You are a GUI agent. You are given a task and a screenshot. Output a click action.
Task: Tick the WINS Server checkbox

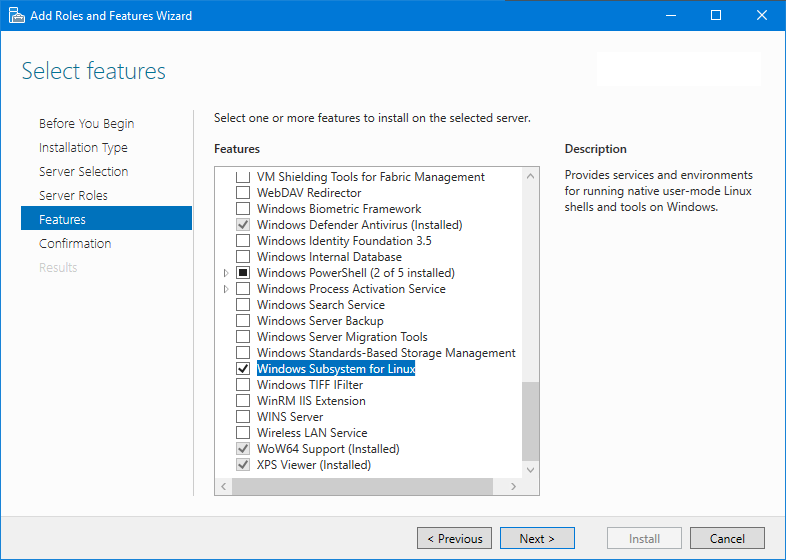point(242,417)
